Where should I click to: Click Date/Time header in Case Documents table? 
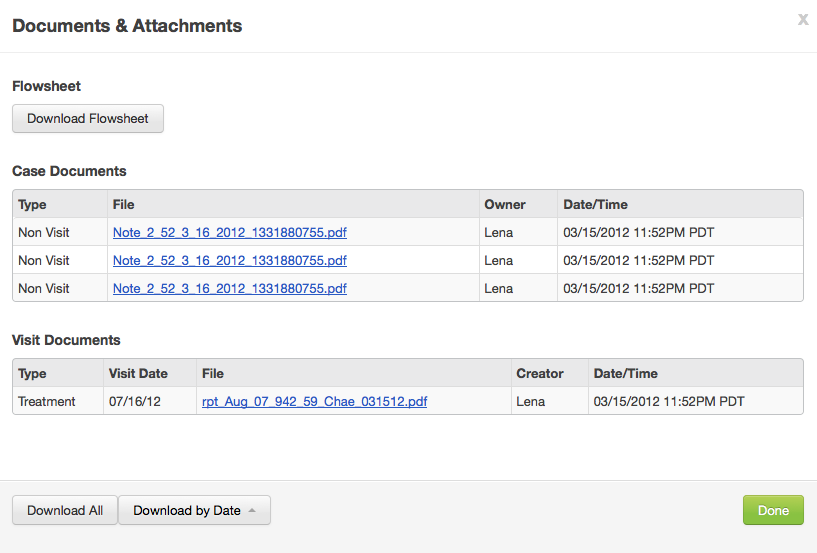click(596, 204)
